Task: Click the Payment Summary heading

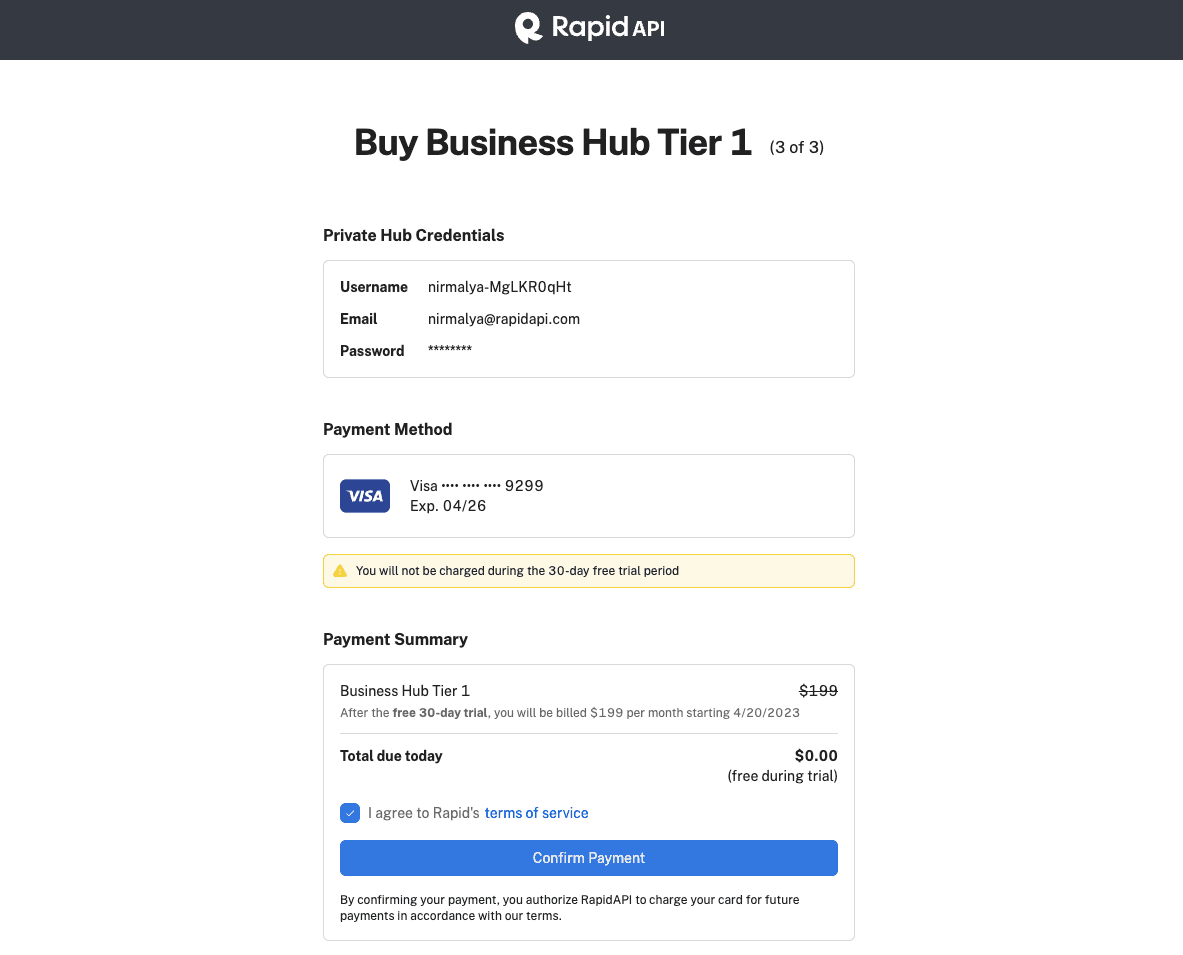Action: coord(395,640)
